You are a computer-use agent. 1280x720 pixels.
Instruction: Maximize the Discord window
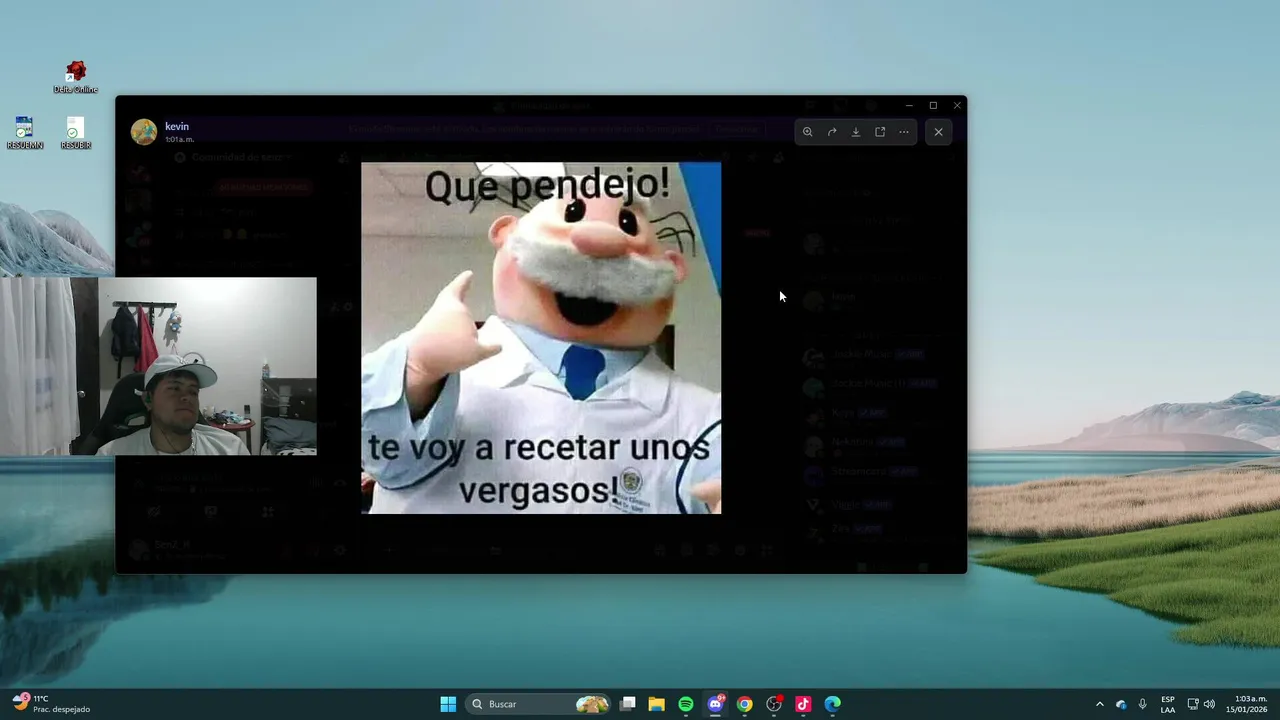point(933,105)
